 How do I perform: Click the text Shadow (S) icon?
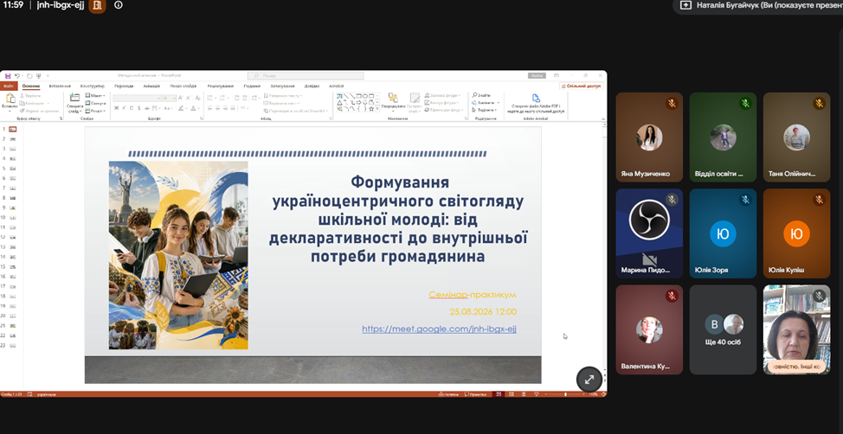coord(139,108)
